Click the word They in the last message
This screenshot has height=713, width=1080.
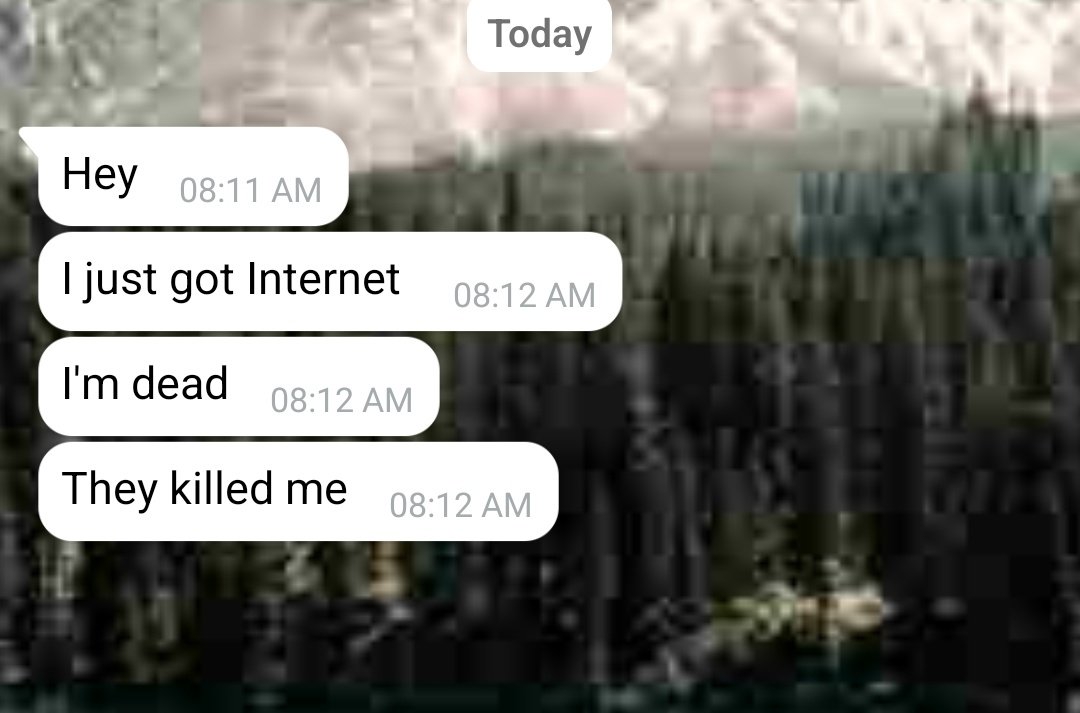click(x=110, y=490)
